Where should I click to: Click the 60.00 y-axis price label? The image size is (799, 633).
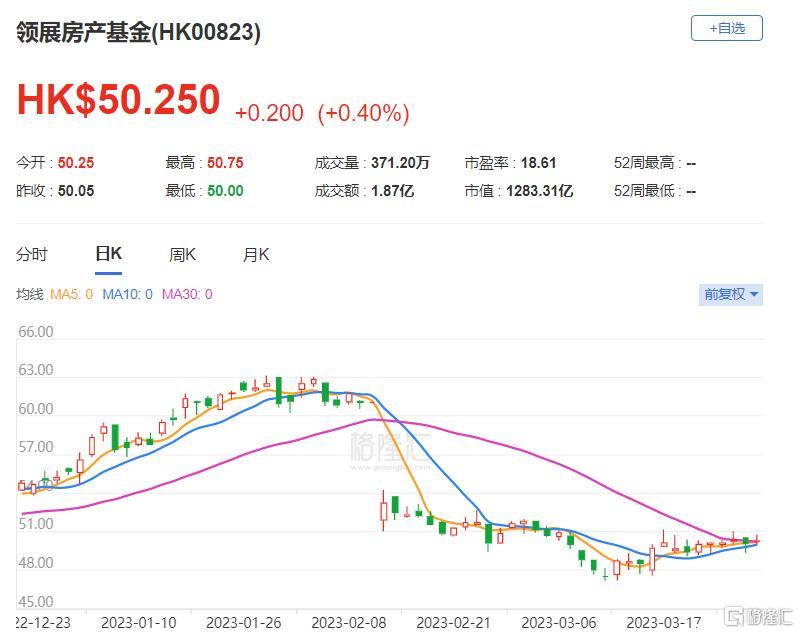point(36,409)
